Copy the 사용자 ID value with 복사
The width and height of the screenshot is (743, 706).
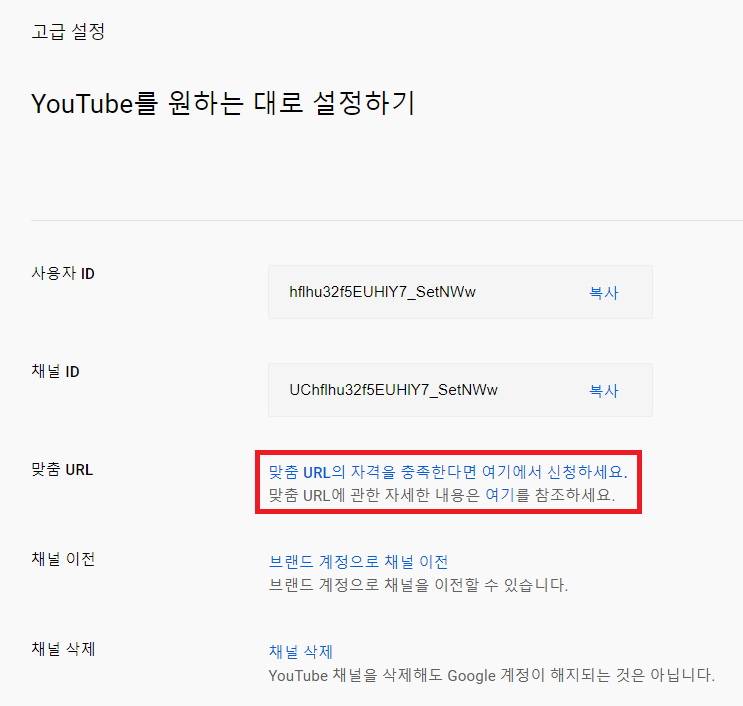(604, 293)
